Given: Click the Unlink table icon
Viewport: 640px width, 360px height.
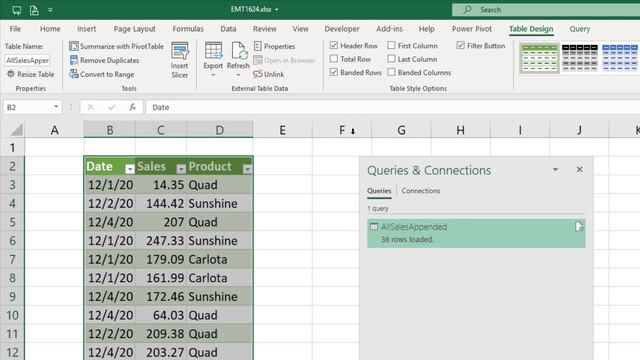Looking at the screenshot, I should pyautogui.click(x=258, y=74).
